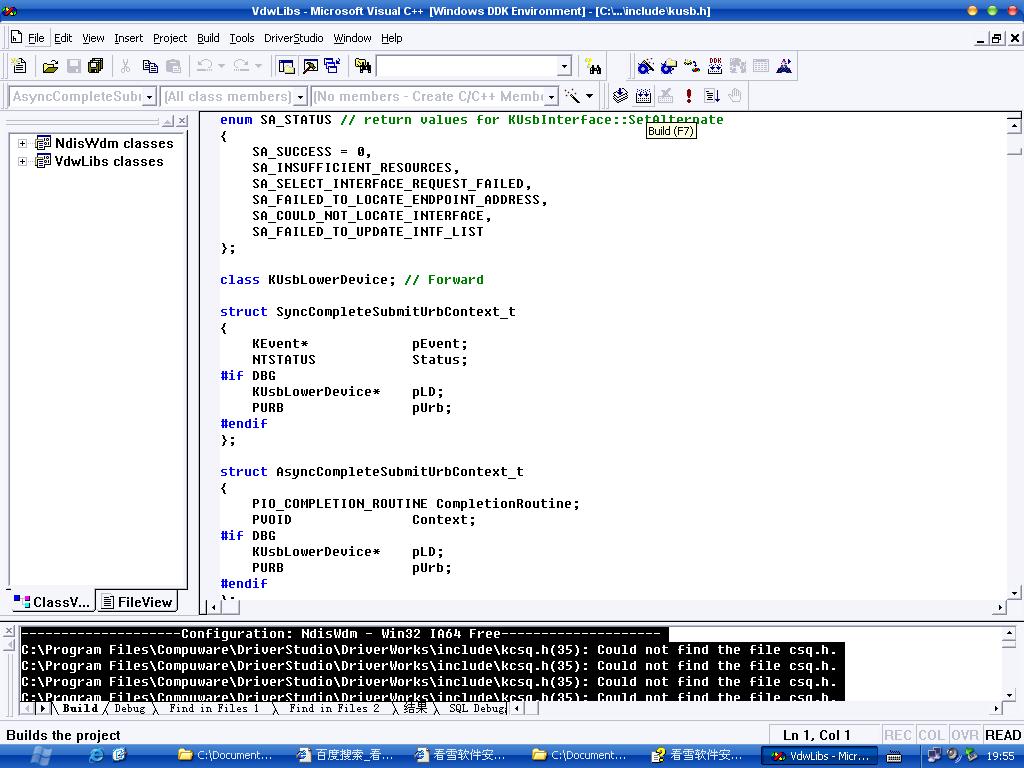The width and height of the screenshot is (1024, 768).
Task: Switch to the FileView tab
Action: pos(138,602)
